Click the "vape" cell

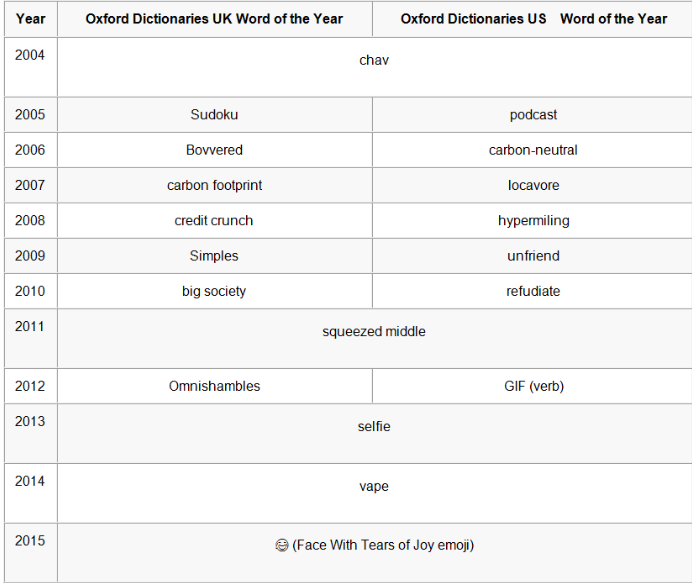373,487
